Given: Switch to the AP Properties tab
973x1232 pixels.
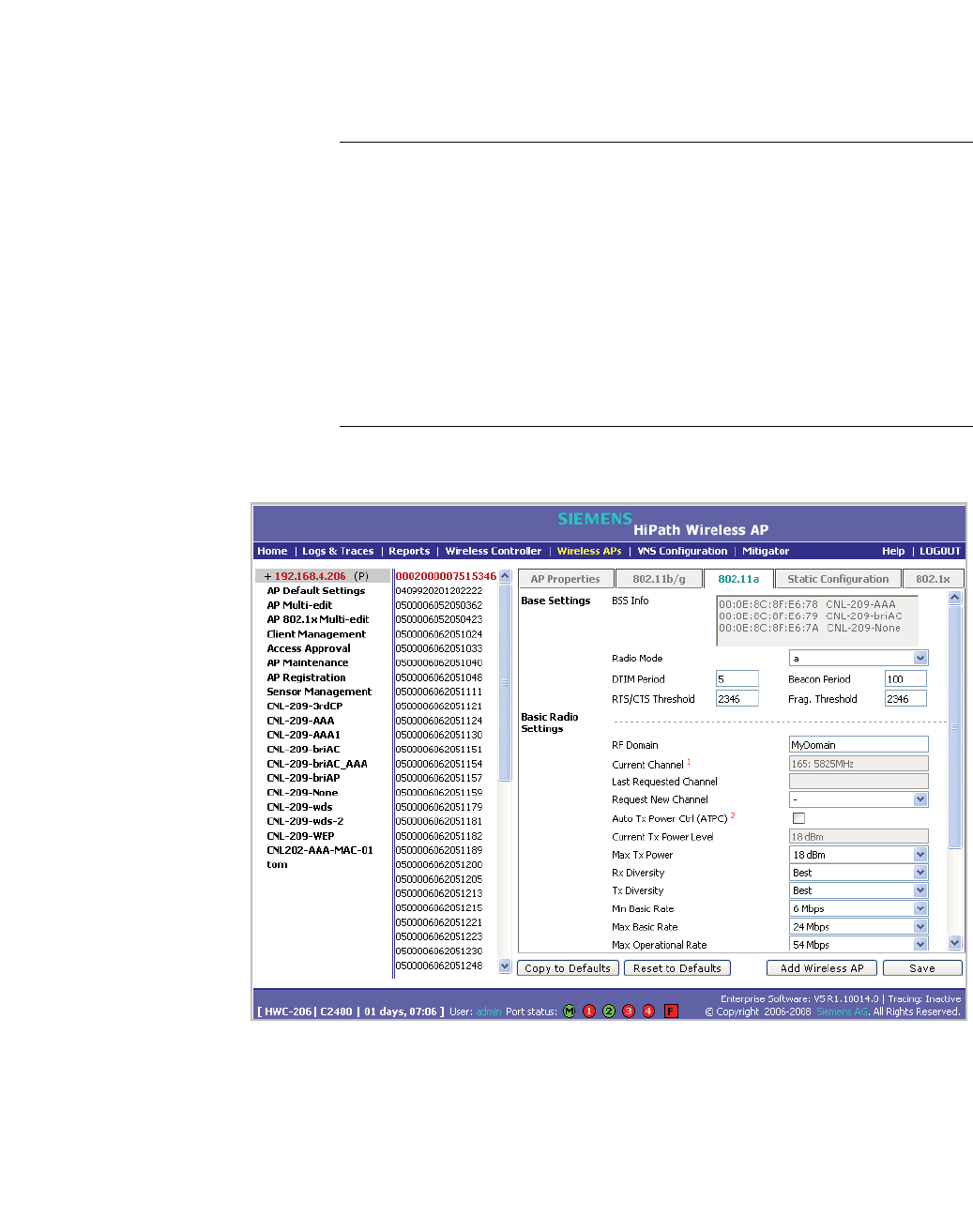Looking at the screenshot, I should (566, 579).
